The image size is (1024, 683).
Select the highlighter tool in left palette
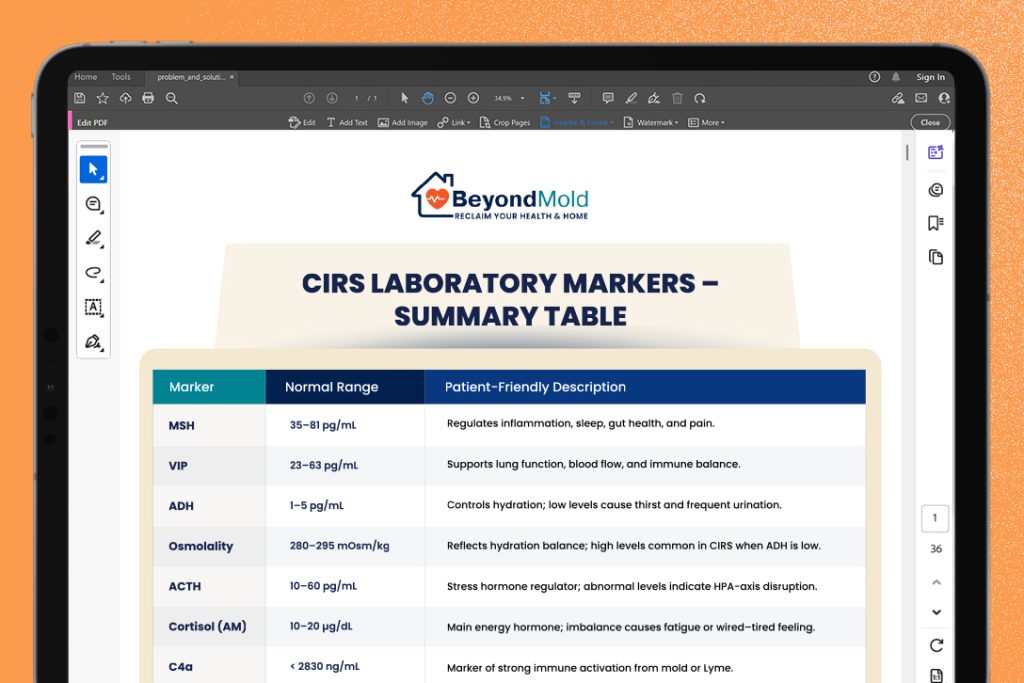(93, 238)
